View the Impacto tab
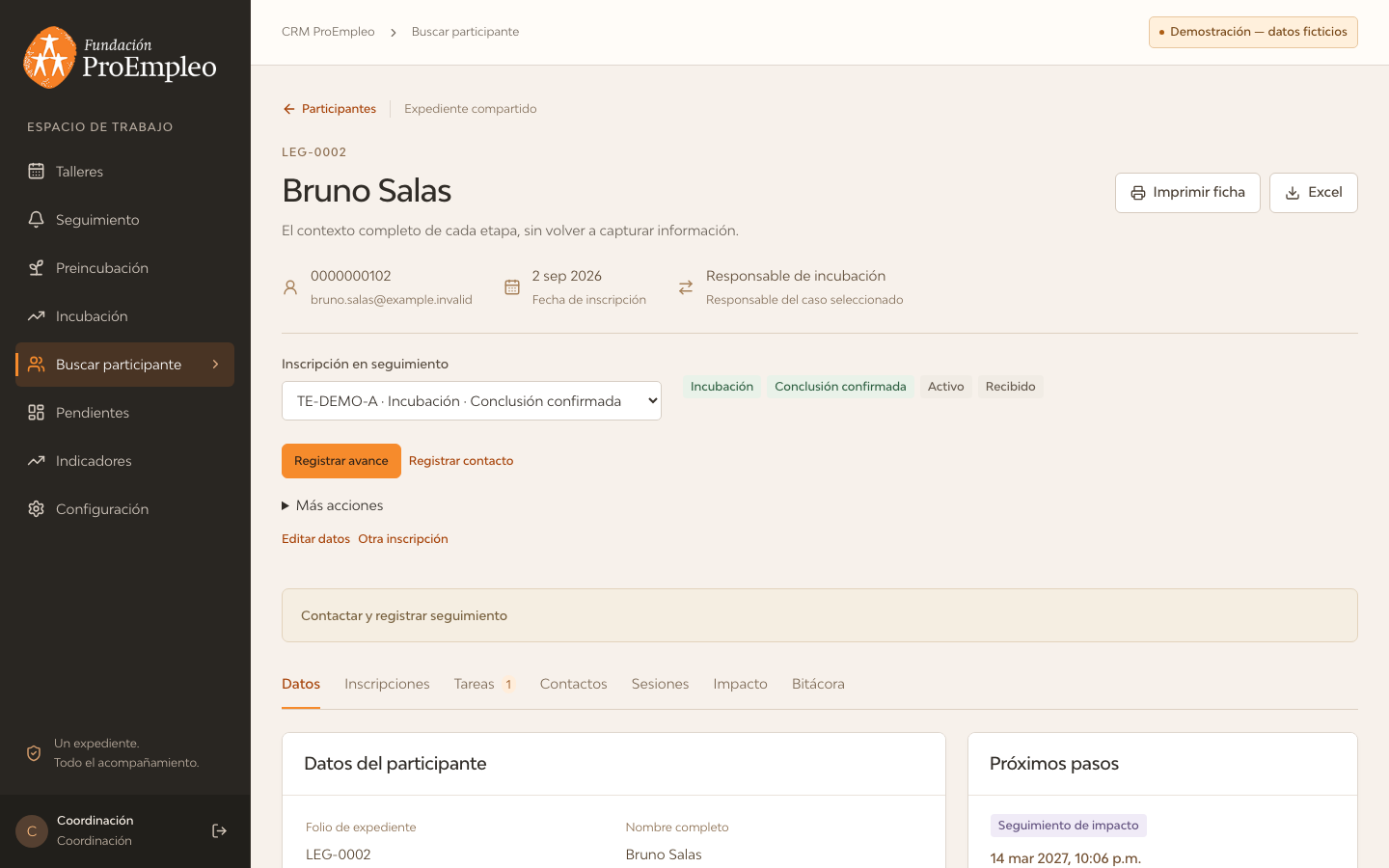Screen dimensions: 1389x868 coord(741,684)
